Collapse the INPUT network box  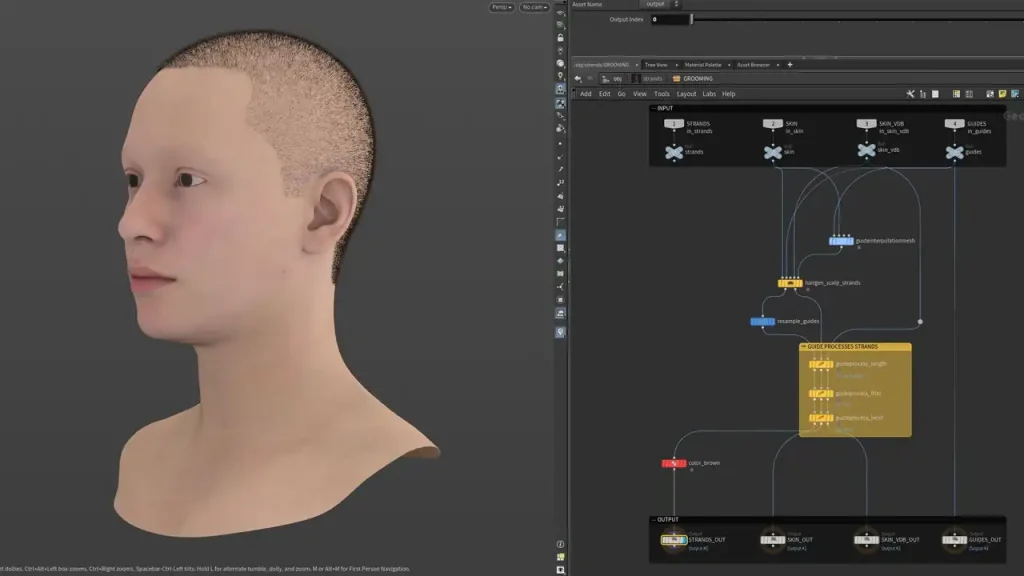coord(653,108)
